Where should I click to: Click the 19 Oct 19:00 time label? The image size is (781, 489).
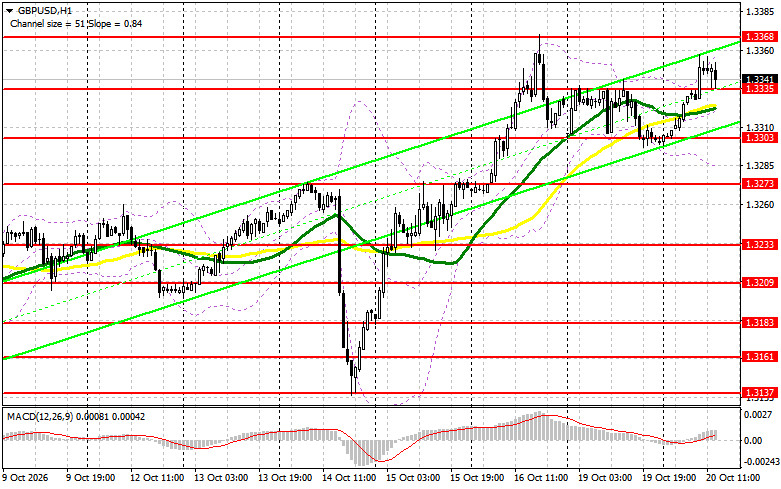coord(669,478)
